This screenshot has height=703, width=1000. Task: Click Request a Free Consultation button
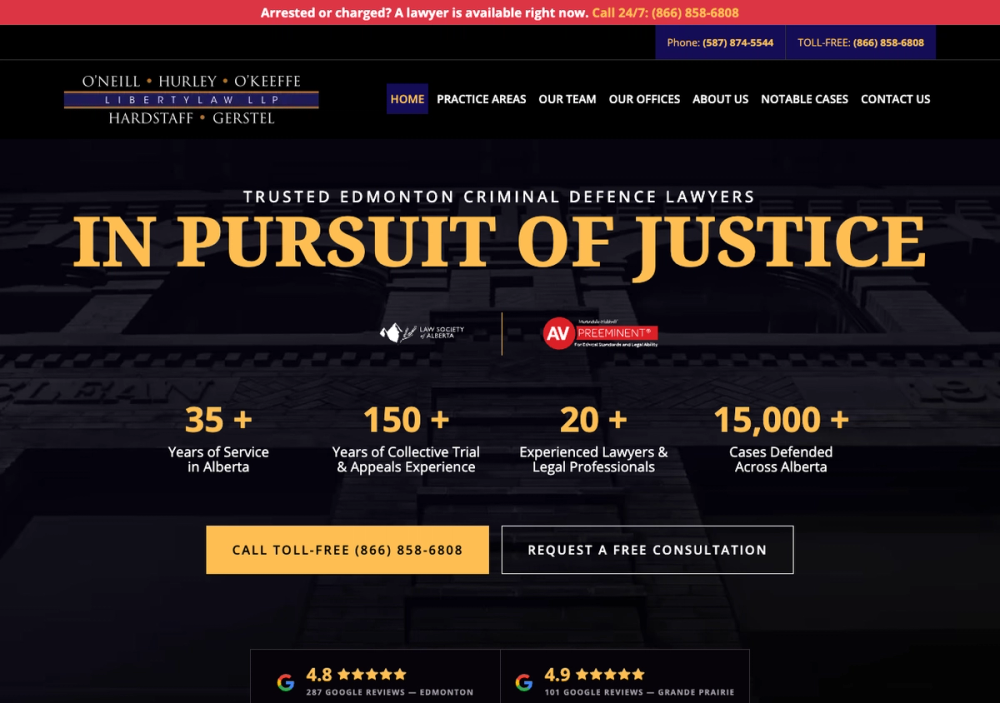(647, 550)
